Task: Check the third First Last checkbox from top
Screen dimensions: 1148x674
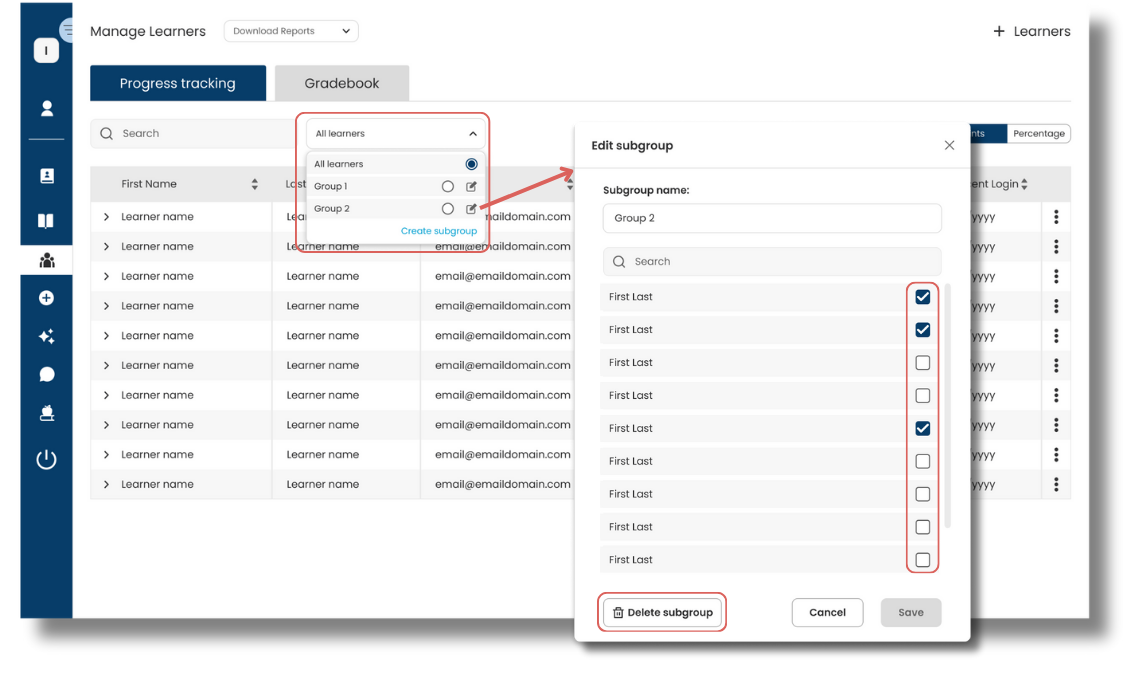Action: tap(922, 363)
